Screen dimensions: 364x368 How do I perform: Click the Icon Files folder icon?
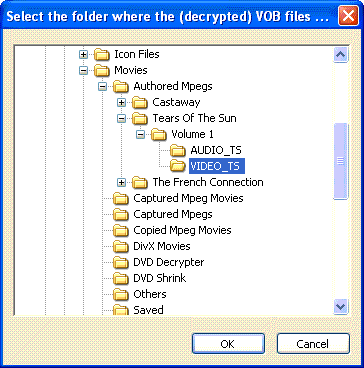[x=102, y=54]
